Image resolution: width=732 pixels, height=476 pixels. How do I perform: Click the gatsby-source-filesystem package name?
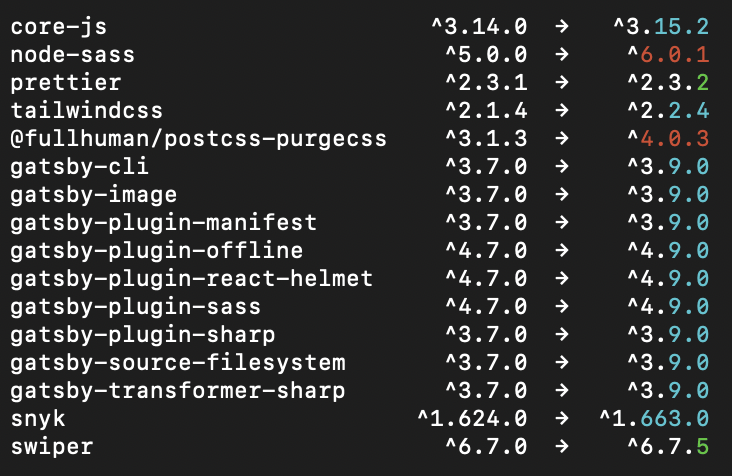(x=178, y=361)
